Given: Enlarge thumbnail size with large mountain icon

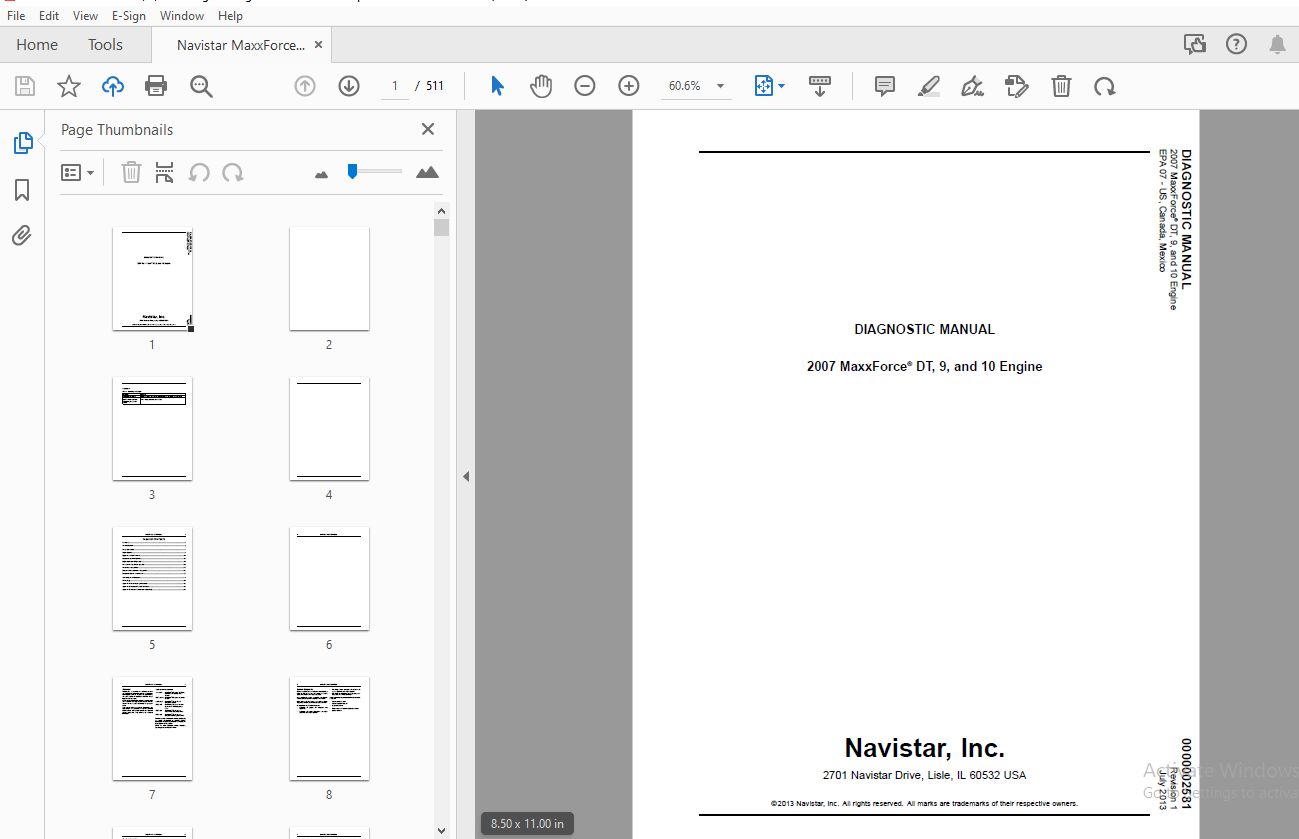Looking at the screenshot, I should coord(427,172).
